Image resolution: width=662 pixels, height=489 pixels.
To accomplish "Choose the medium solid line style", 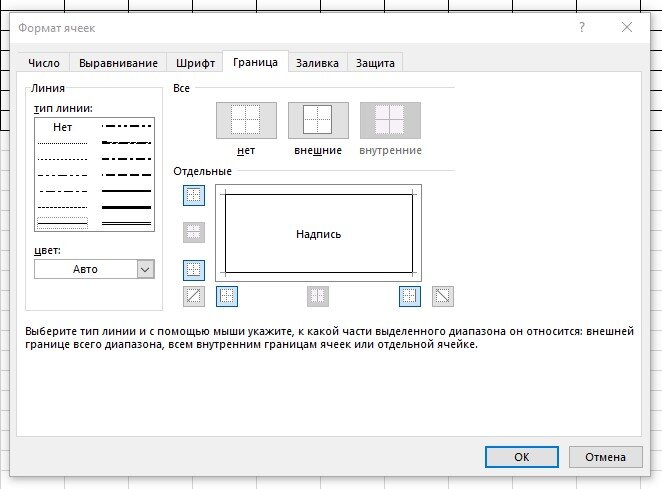I will tap(126, 191).
